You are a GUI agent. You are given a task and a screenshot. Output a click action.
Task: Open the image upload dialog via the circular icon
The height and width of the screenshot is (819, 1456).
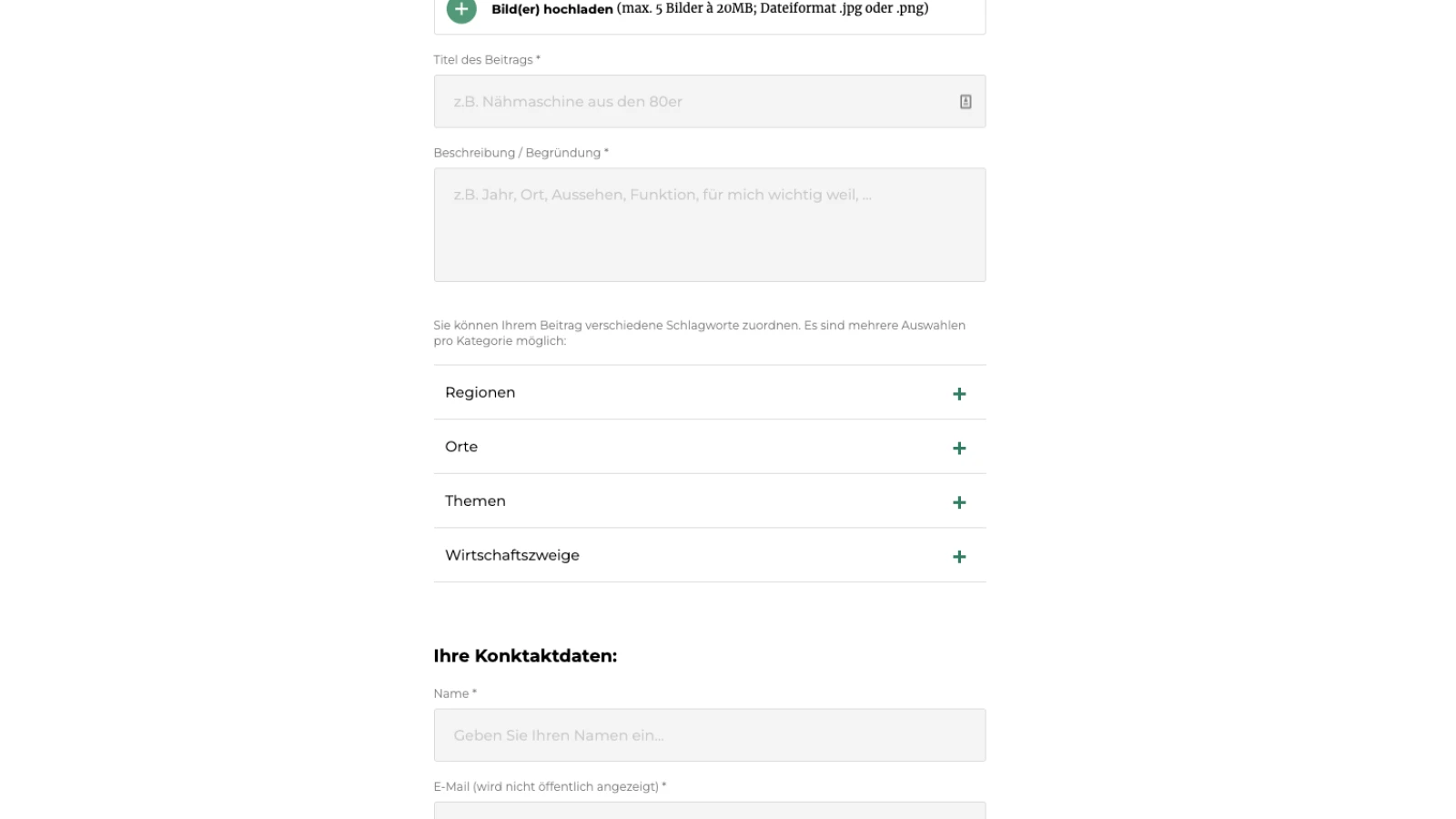(460, 11)
